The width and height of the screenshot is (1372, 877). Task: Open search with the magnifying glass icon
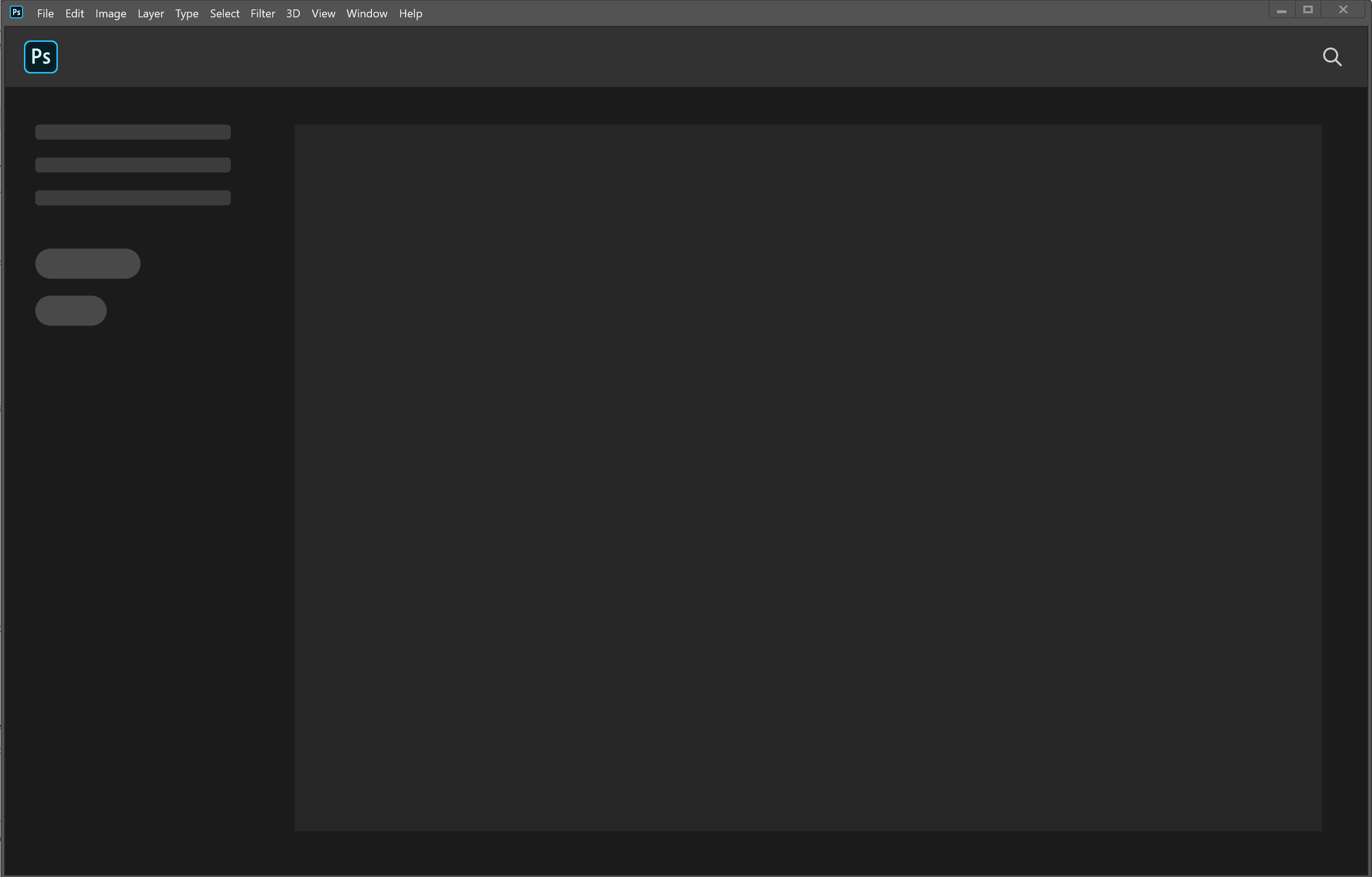1332,57
